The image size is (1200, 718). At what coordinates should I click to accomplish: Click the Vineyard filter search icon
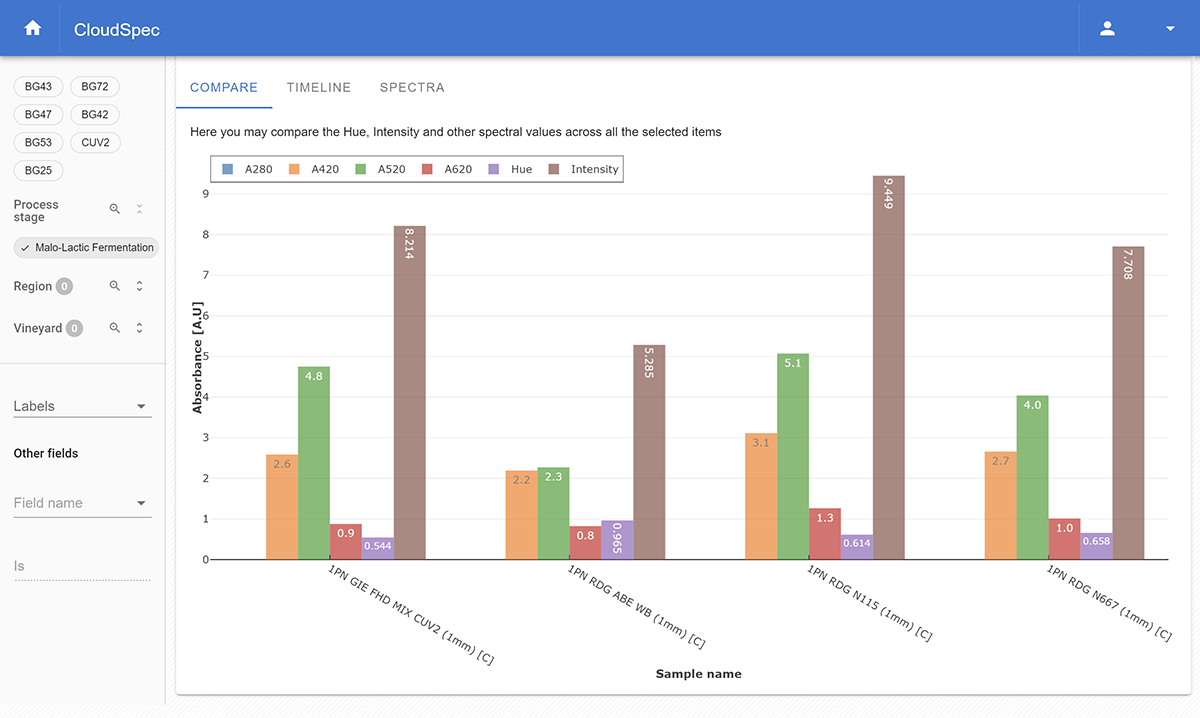[x=115, y=328]
